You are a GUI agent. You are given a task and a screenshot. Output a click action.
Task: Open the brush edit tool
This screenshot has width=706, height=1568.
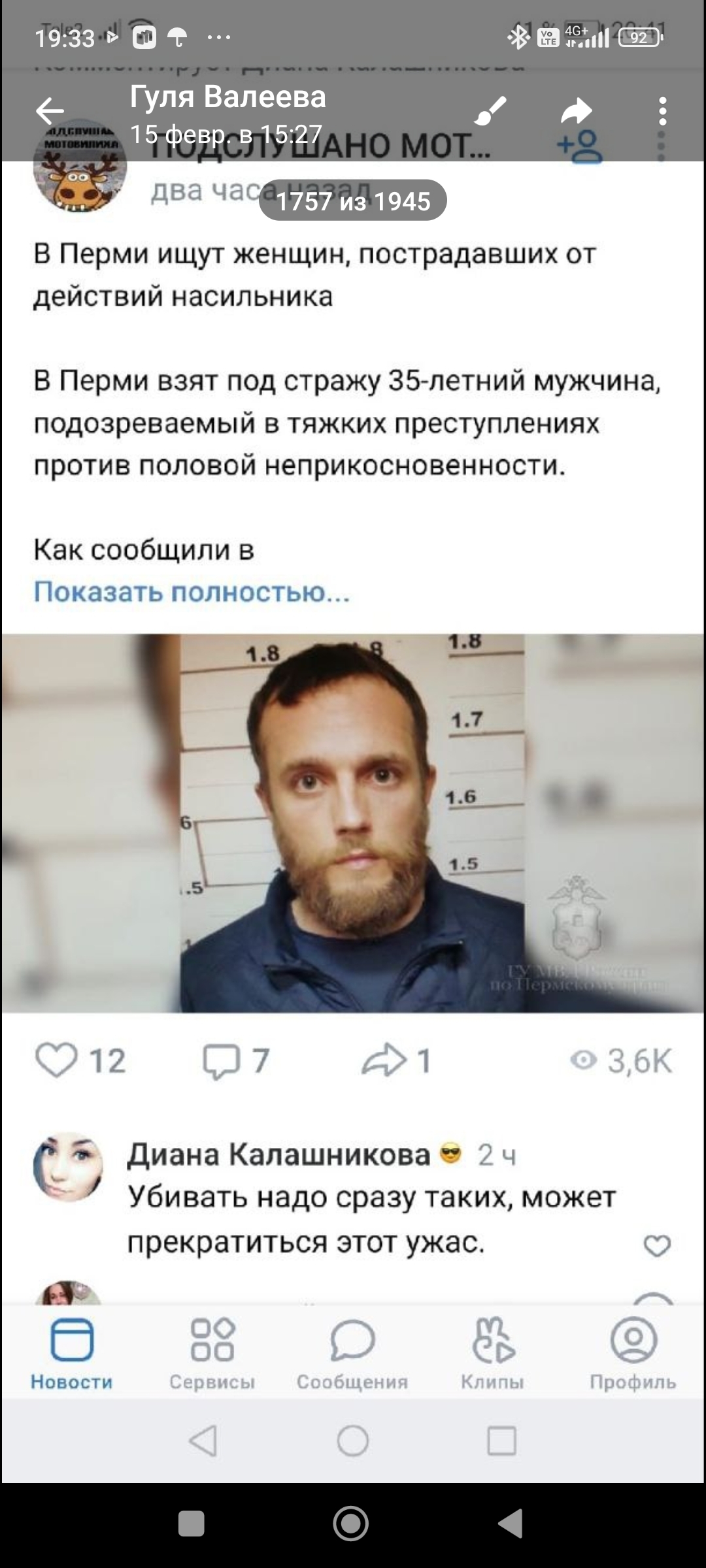click(x=490, y=110)
